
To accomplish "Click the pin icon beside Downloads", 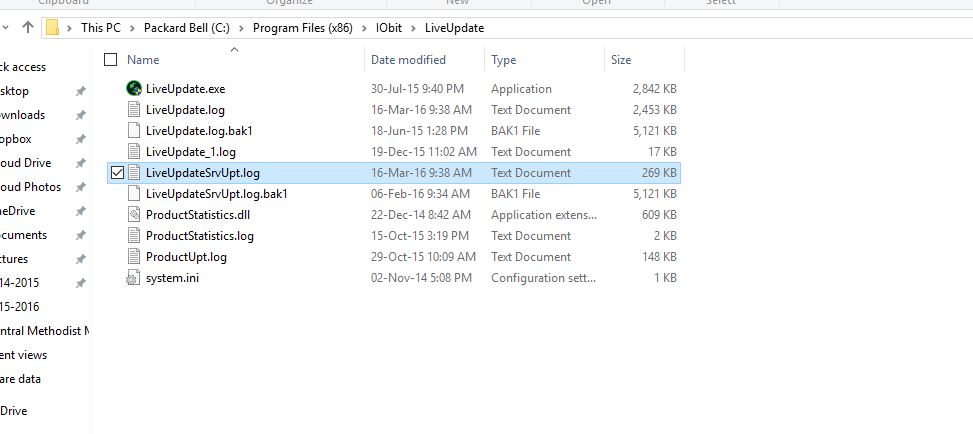I will pyautogui.click(x=80, y=115).
